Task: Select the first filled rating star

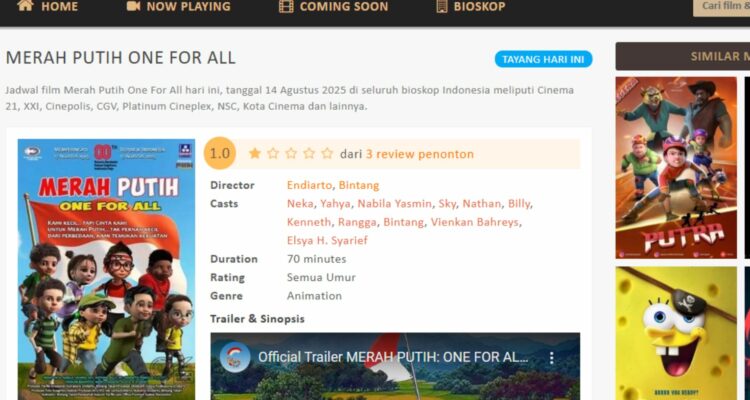Action: click(255, 153)
